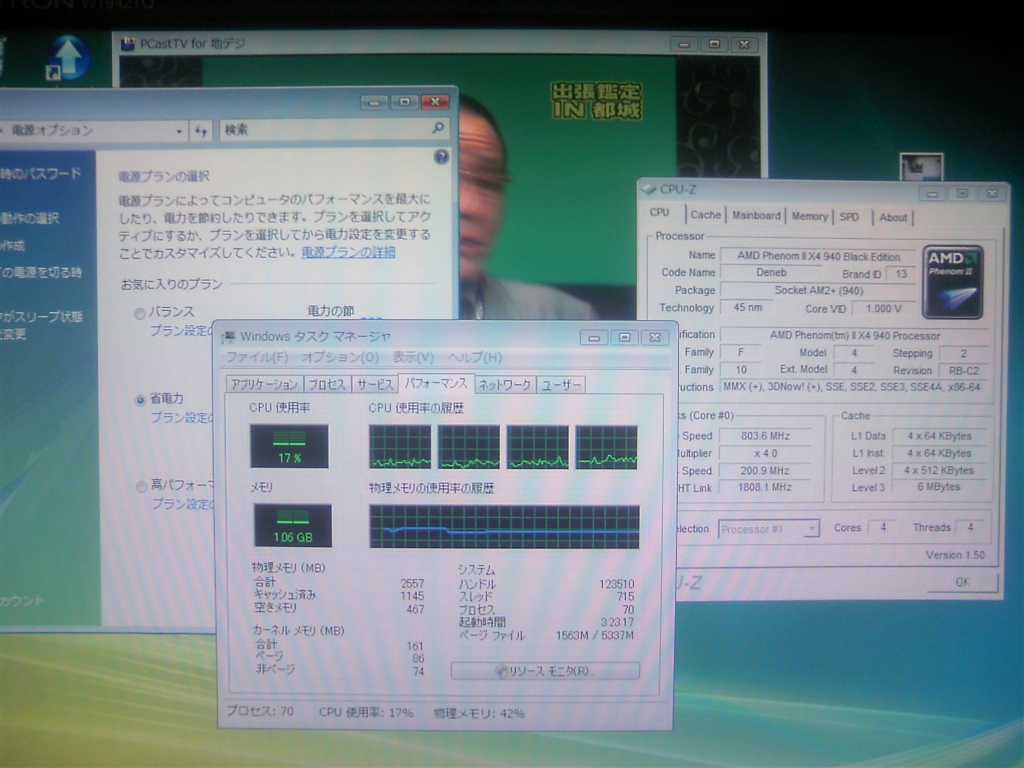Select the 高パフォーマンス power plan radio button
Image resolution: width=1024 pixels, height=768 pixels.
(x=141, y=487)
